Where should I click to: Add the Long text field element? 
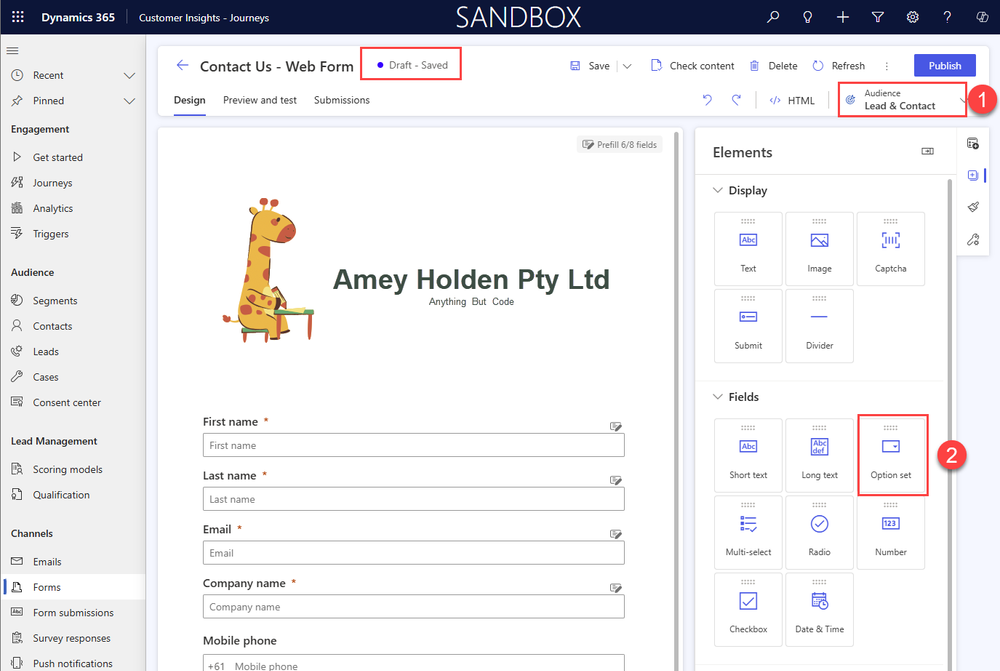click(820, 455)
